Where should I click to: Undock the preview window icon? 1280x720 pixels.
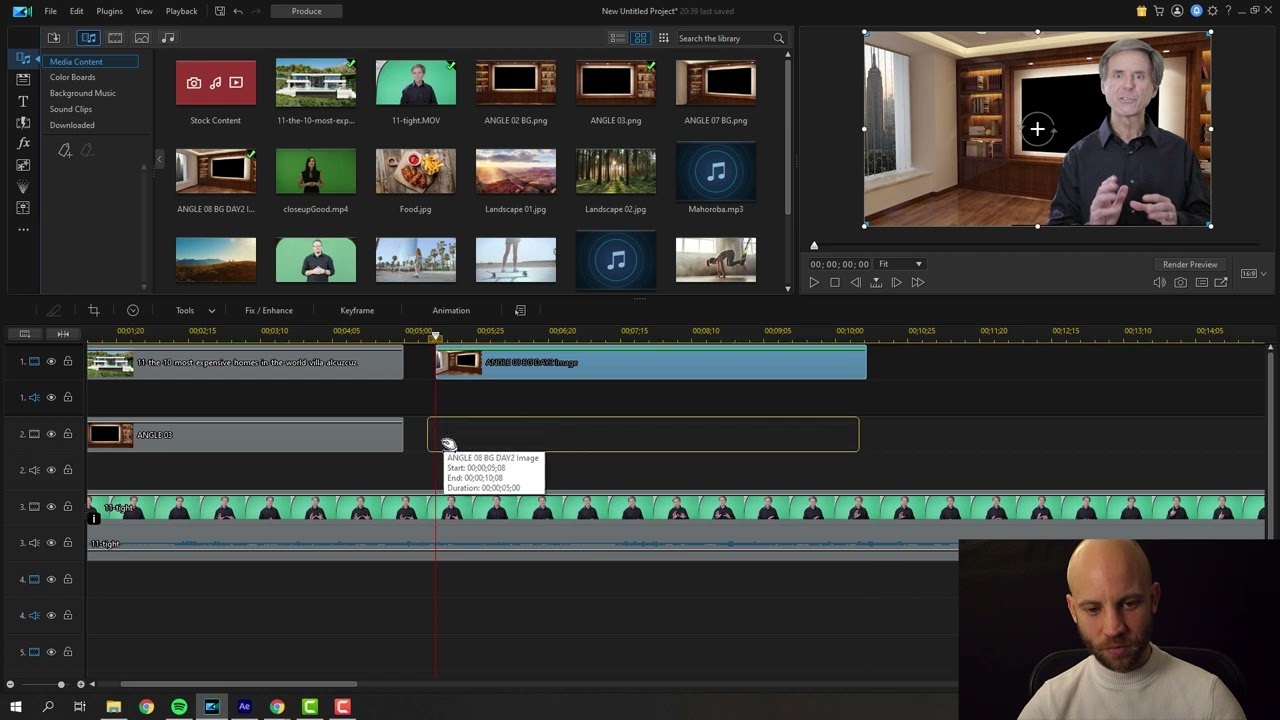[1221, 283]
